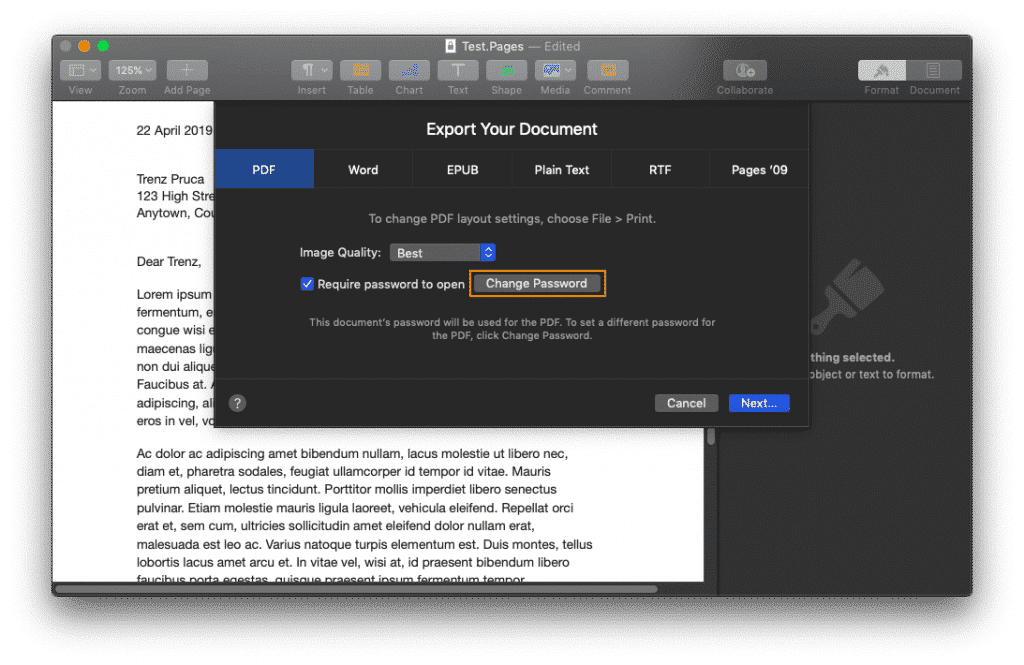Click the '22 April 2019' date text
This screenshot has height=665, width=1024.
pos(174,130)
